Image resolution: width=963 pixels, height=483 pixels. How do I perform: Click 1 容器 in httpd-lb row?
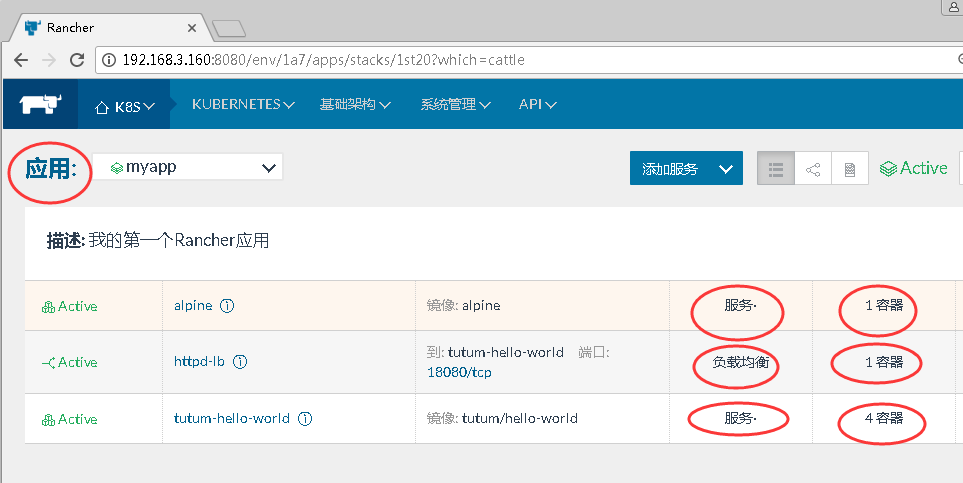click(884, 362)
